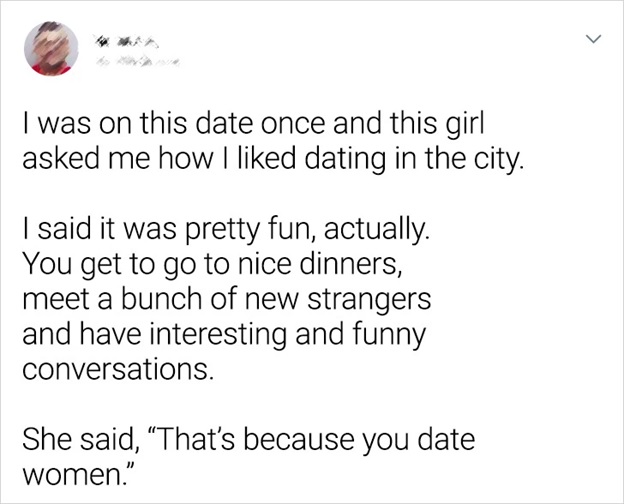
Task: Click the line beginning "She said"
Action: [244, 441]
